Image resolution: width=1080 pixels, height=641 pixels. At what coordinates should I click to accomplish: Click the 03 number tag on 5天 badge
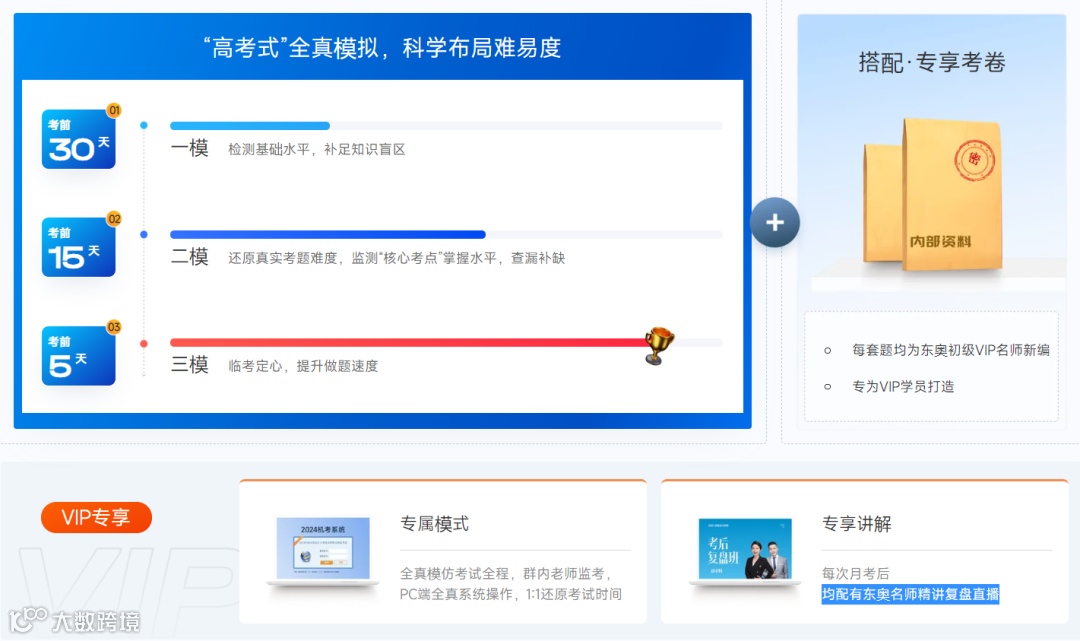114,327
